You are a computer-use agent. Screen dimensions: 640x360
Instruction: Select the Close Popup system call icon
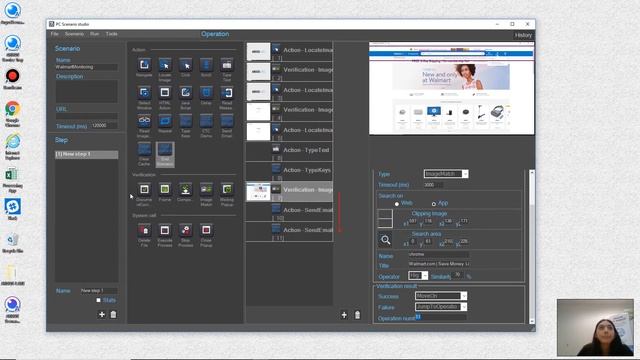pyautogui.click(x=206, y=230)
